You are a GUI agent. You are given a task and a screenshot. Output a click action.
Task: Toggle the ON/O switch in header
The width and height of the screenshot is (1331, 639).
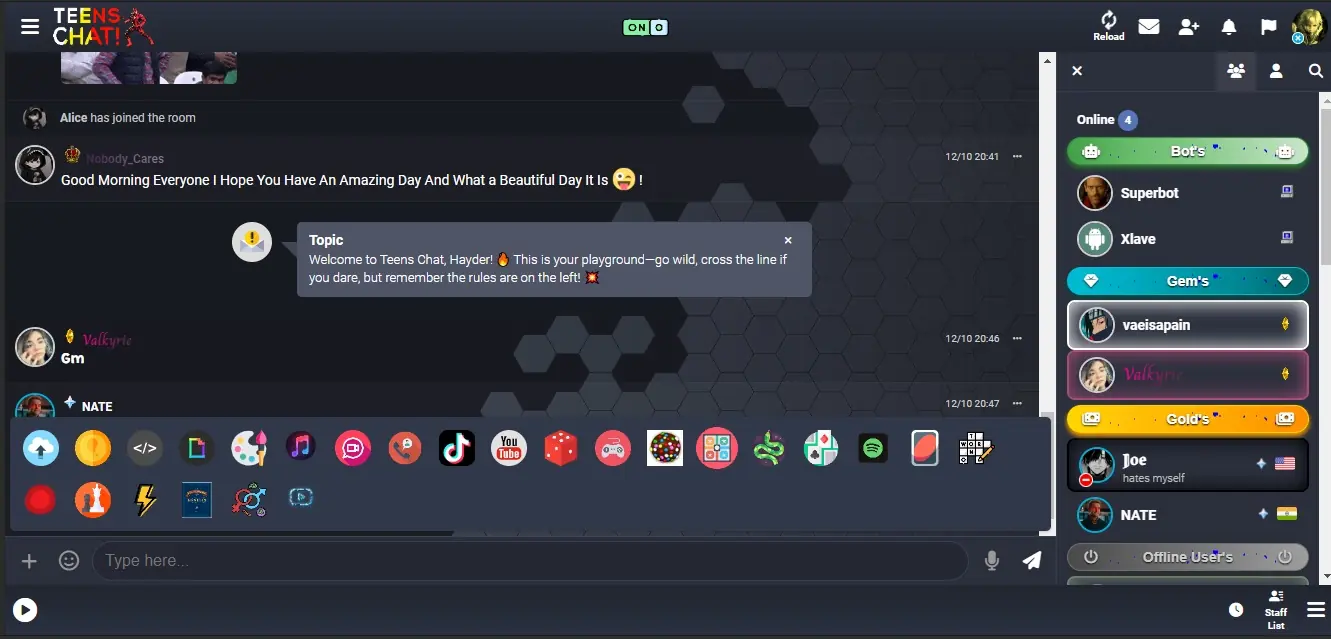(x=645, y=28)
